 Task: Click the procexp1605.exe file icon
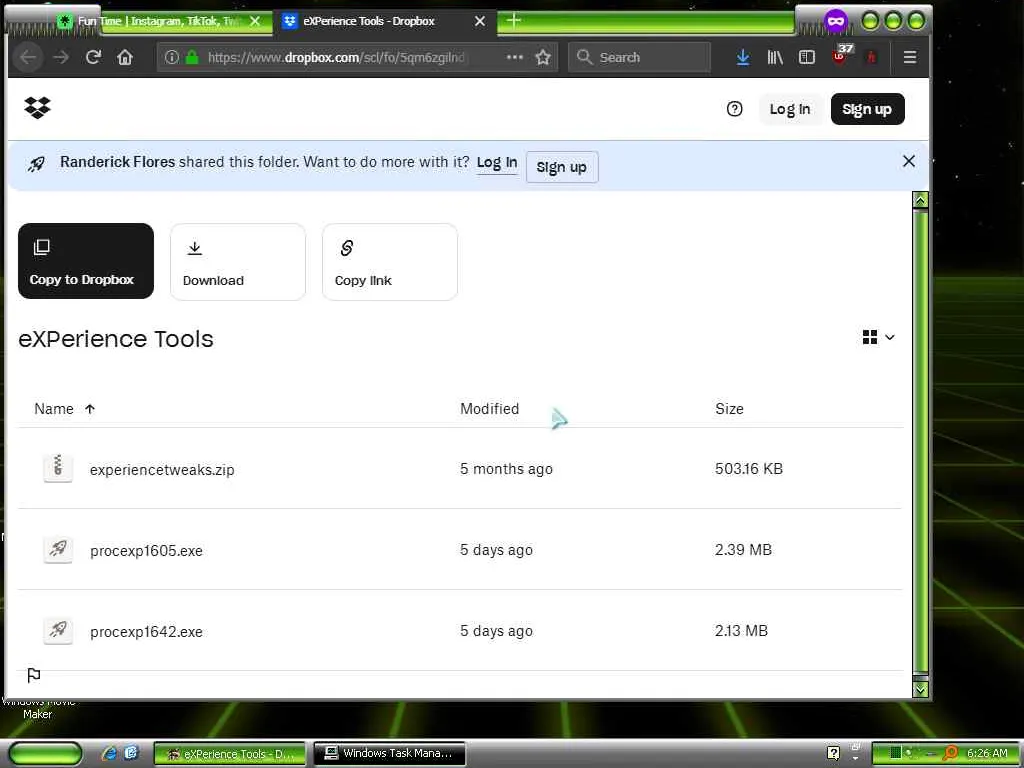58,549
